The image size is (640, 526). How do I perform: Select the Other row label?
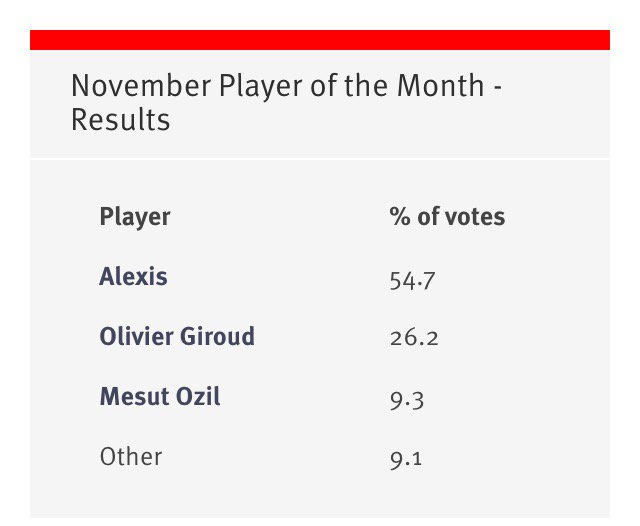click(x=131, y=456)
